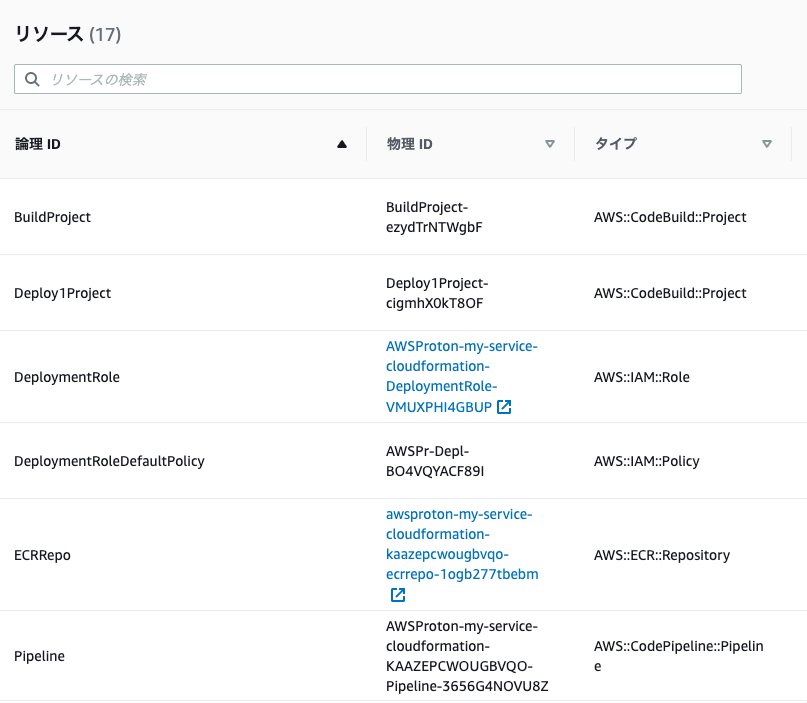This screenshot has width=807, height=703.
Task: Click the 物理 ID column header
Action: (410, 144)
